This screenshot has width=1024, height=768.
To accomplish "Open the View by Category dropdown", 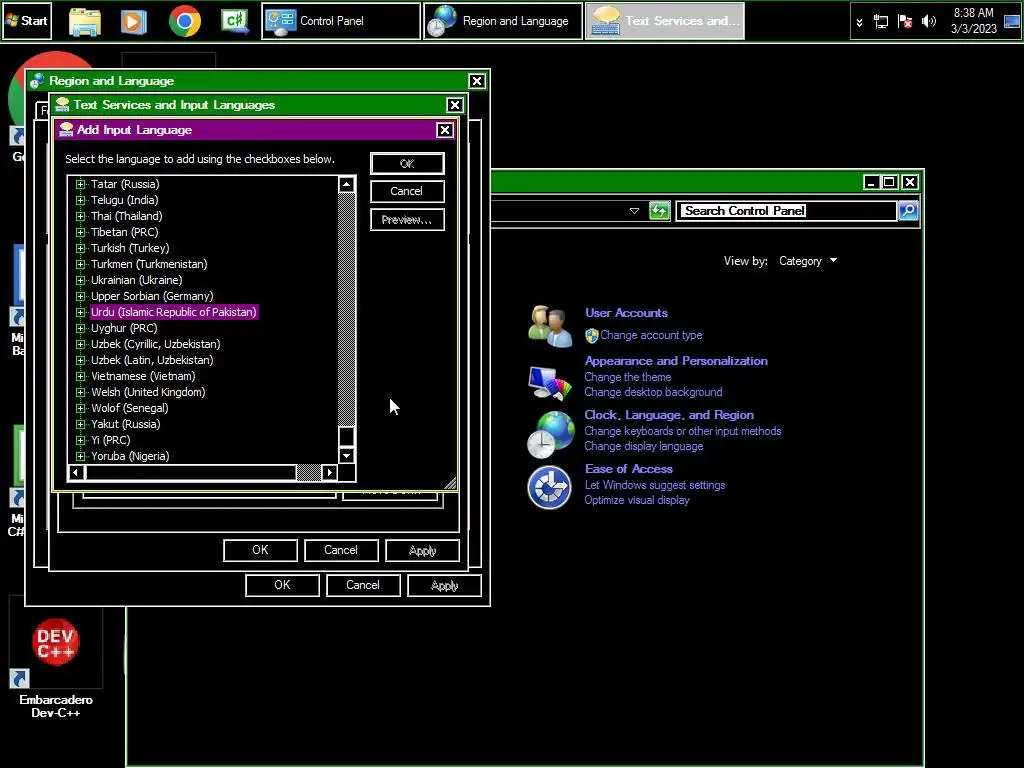I will tap(808, 261).
